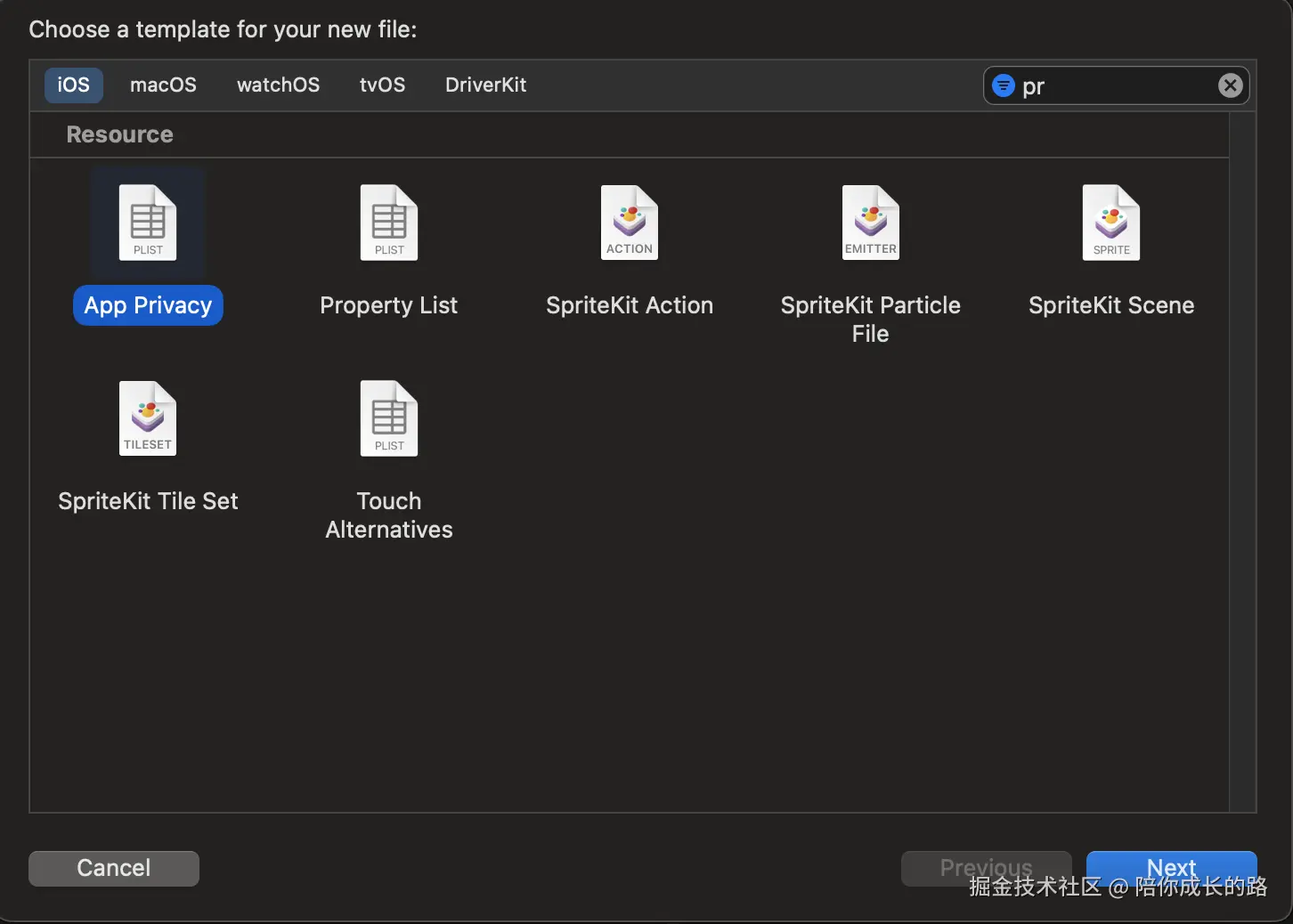This screenshot has width=1293, height=924.
Task: Click the Touch Alternatives label text
Action: coord(389,515)
